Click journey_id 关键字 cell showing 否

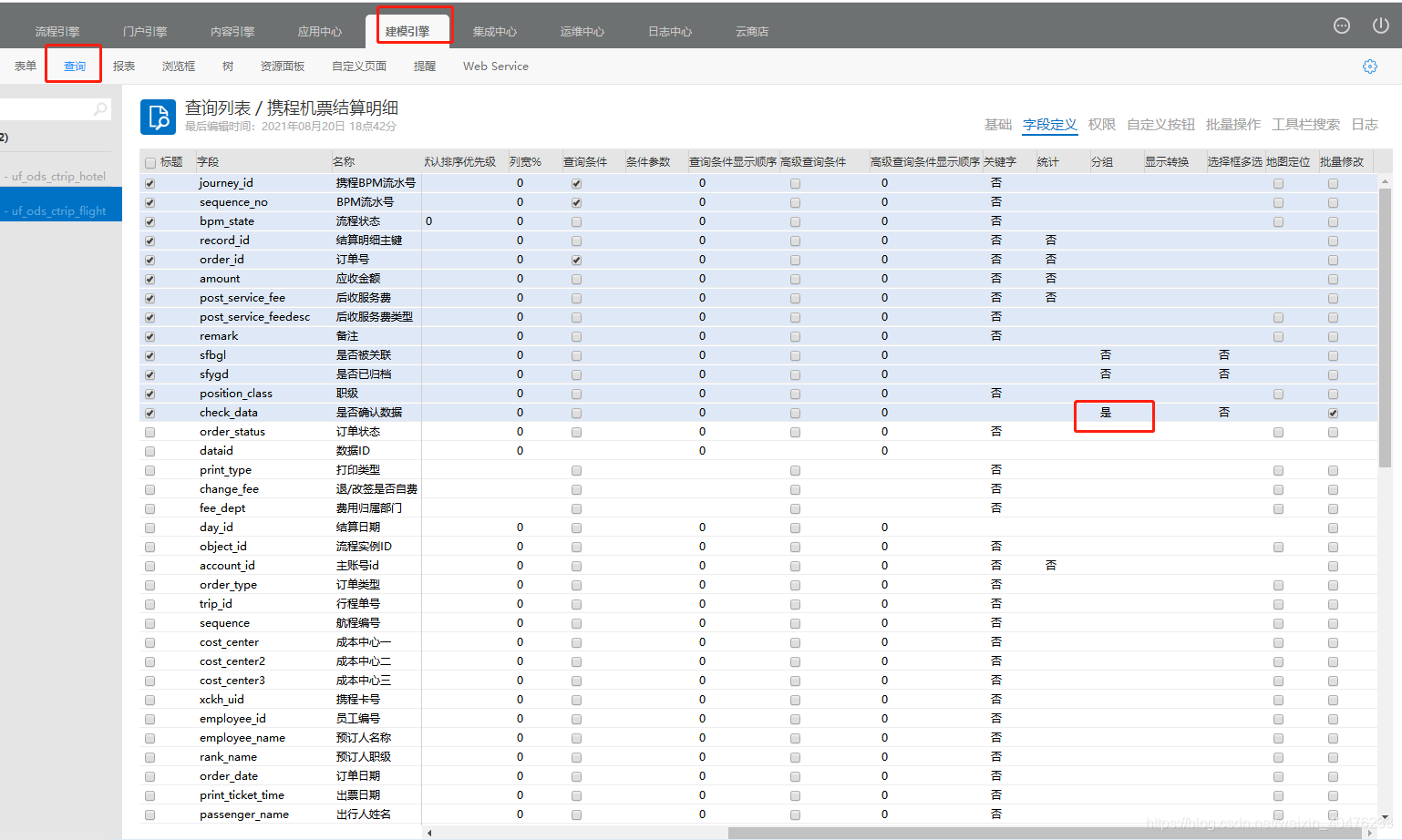coord(996,183)
